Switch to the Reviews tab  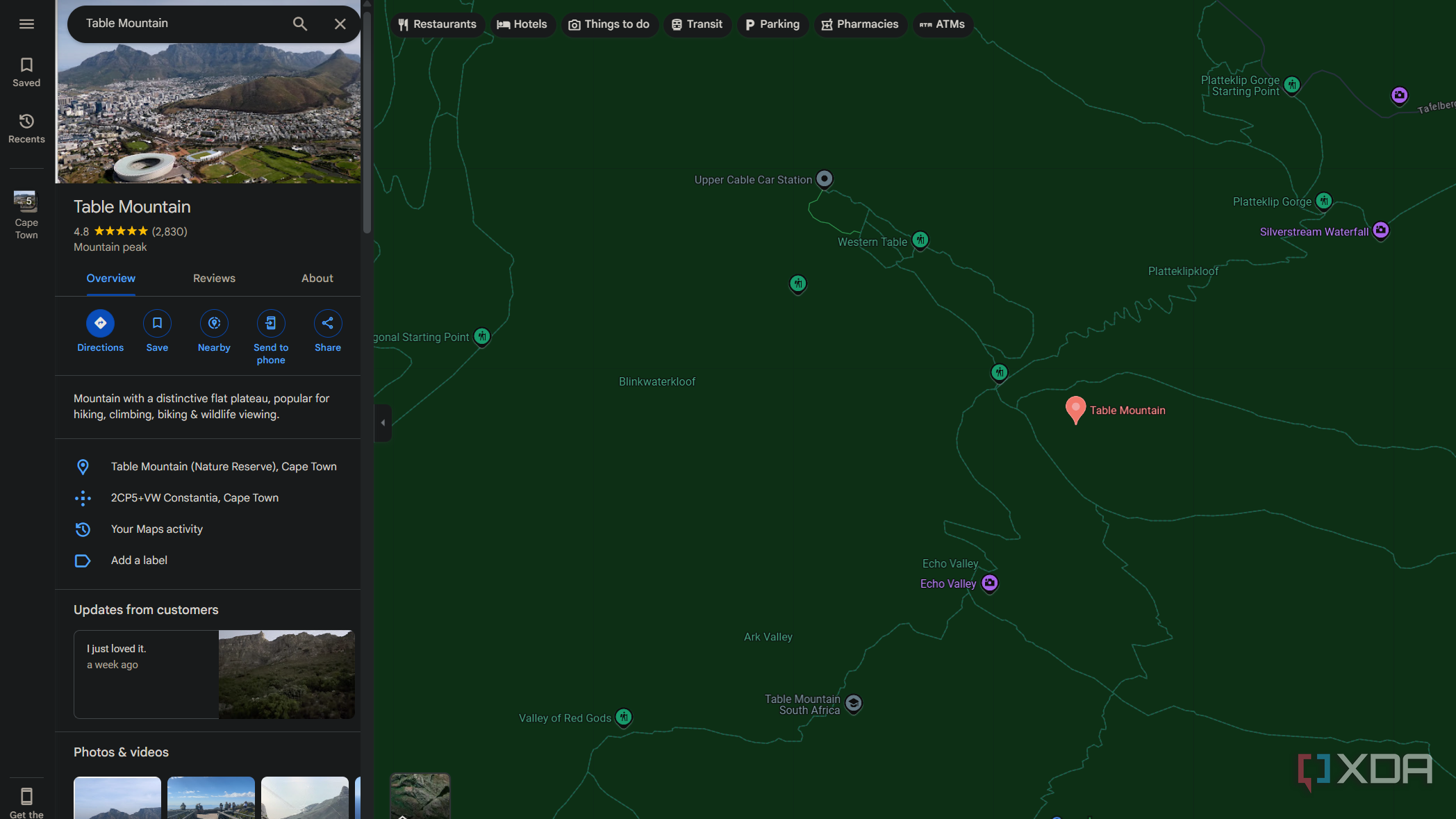pos(214,279)
